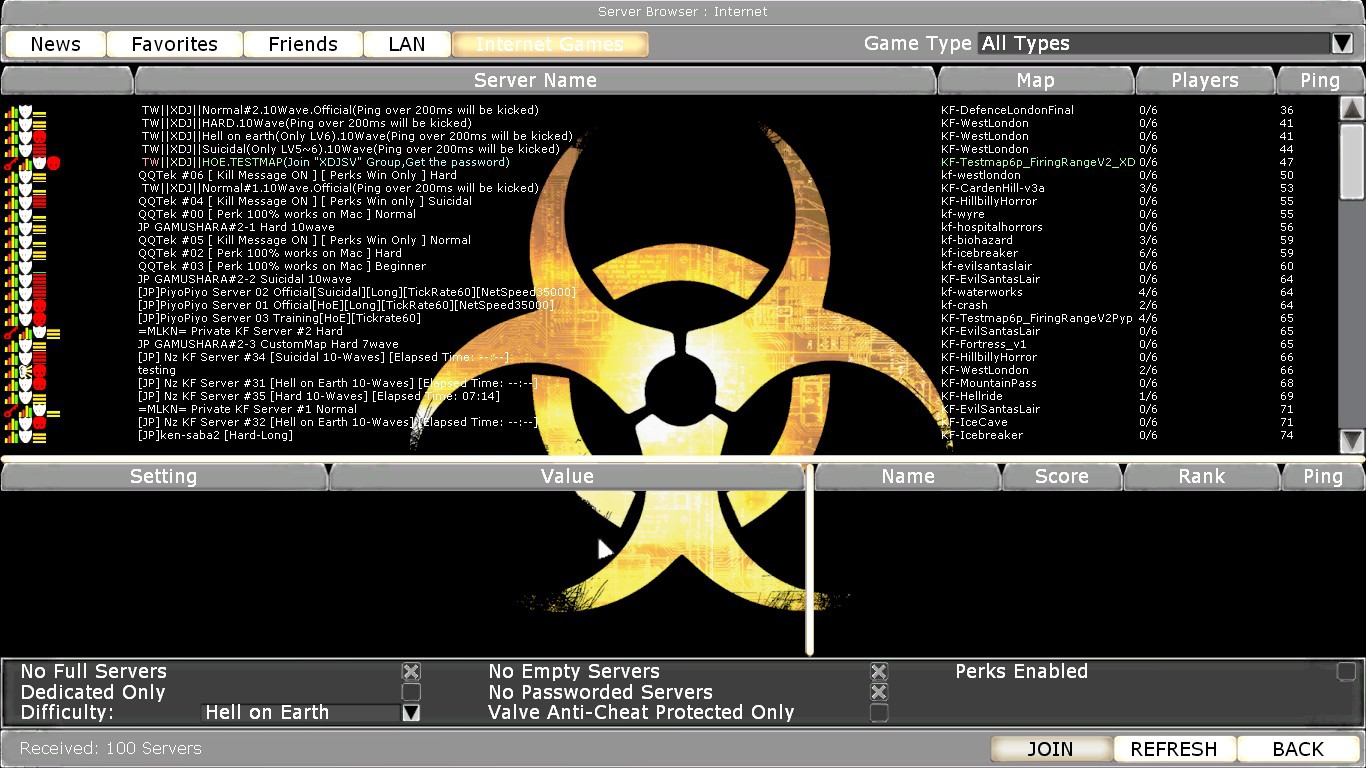Click the key icon on the HOE.TESTMAP row

pyautogui.click(x=11, y=162)
